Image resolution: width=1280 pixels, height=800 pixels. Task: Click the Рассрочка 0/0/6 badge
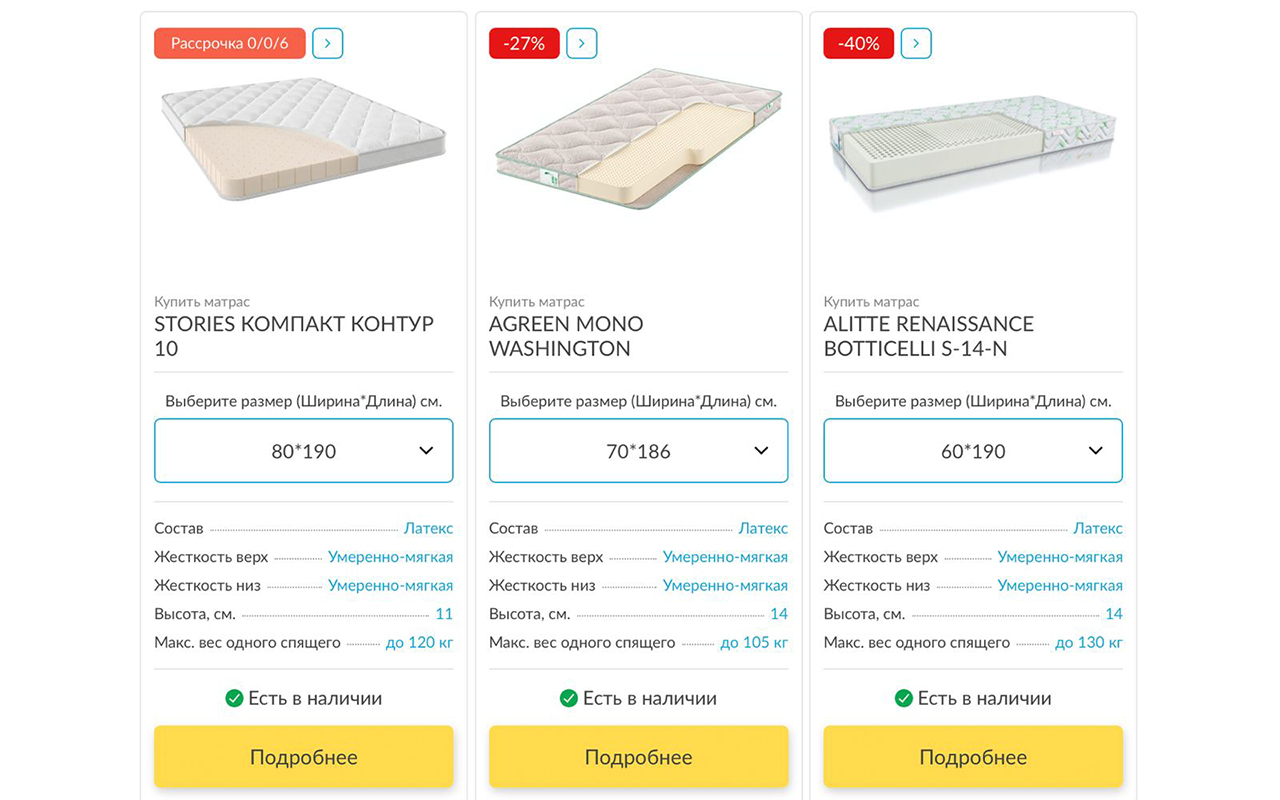point(229,43)
